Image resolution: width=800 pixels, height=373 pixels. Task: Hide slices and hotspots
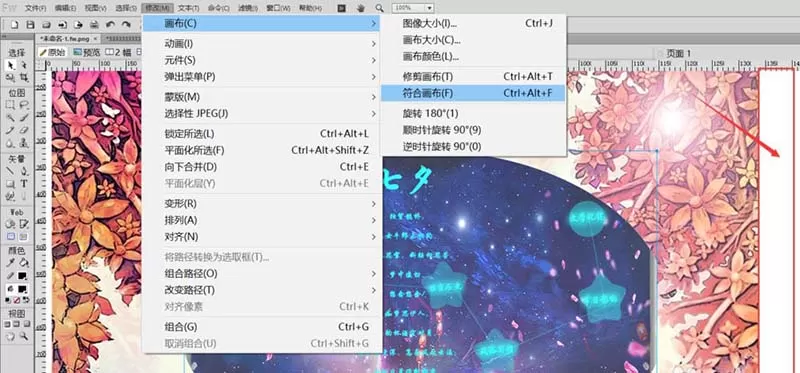(10, 236)
